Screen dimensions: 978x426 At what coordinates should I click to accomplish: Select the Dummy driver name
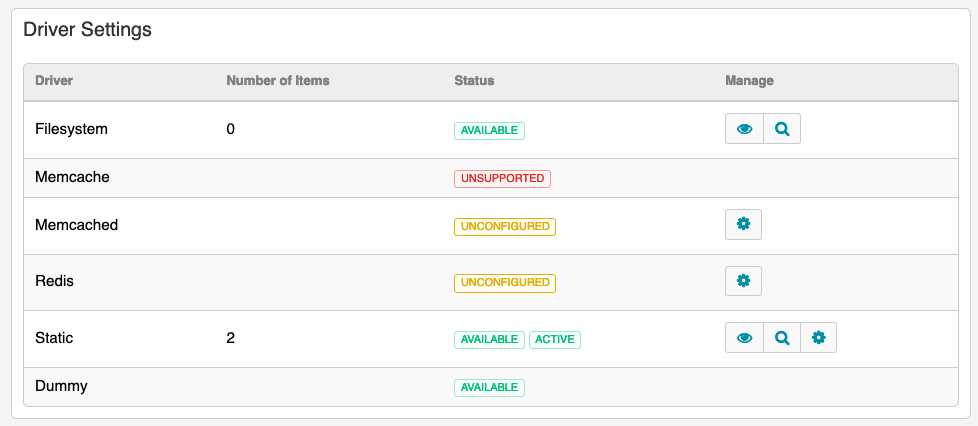coord(61,386)
